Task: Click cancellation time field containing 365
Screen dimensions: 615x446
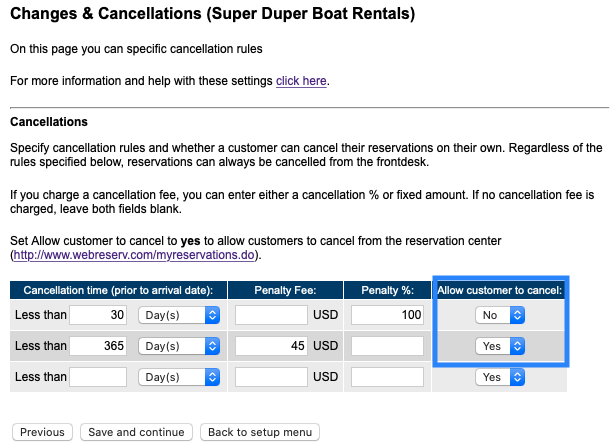Action: pos(98,346)
